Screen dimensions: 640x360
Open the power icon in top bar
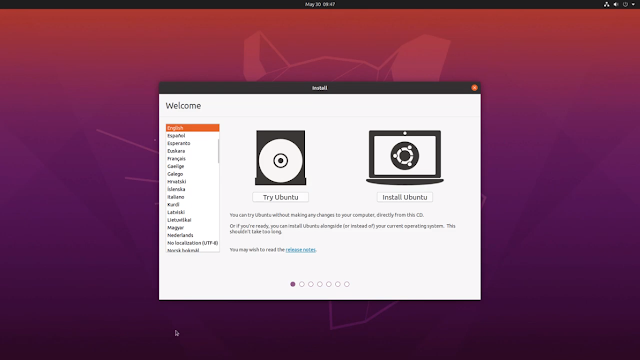625,4
